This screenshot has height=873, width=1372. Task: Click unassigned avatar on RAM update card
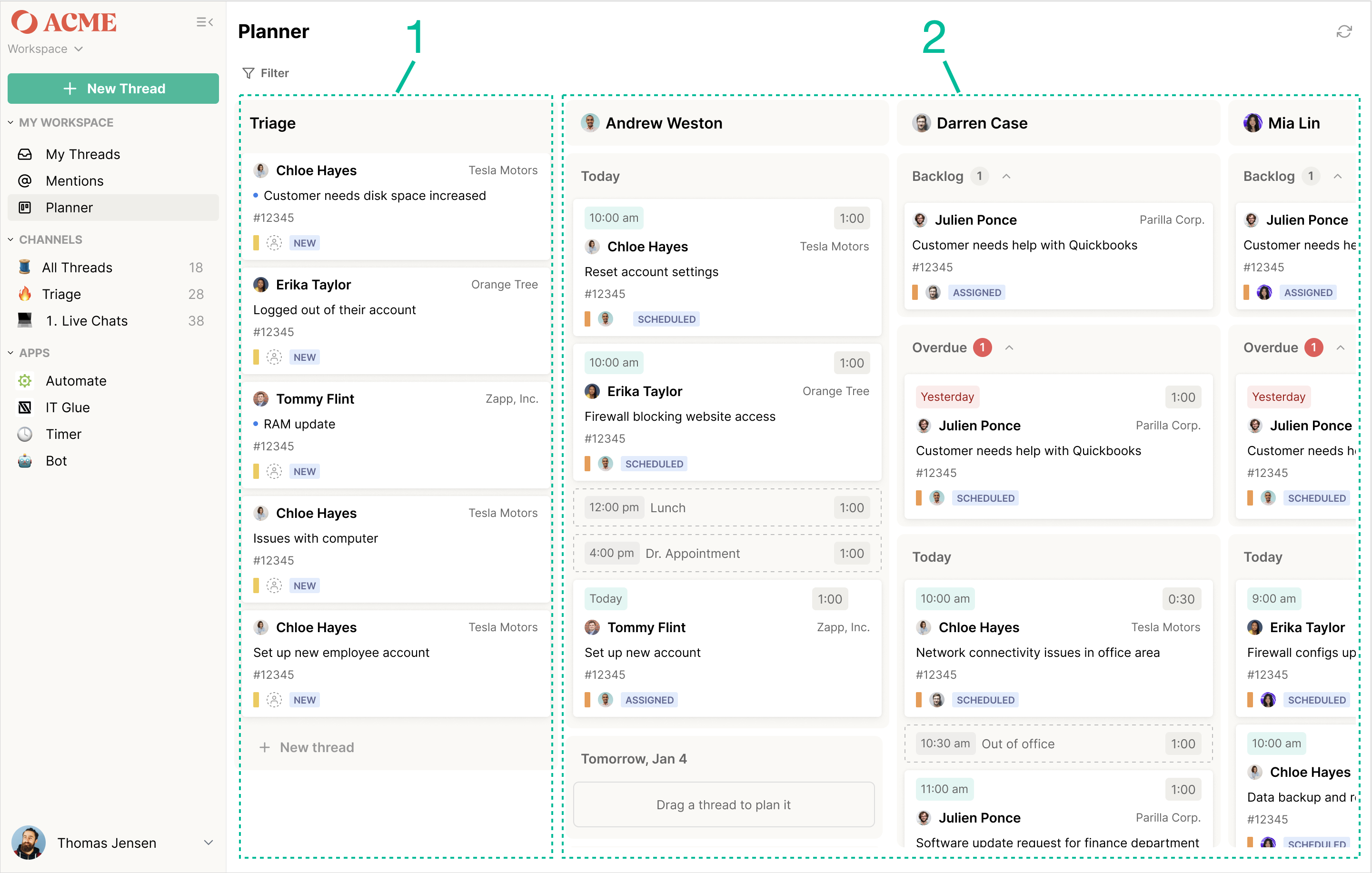pyautogui.click(x=274, y=471)
